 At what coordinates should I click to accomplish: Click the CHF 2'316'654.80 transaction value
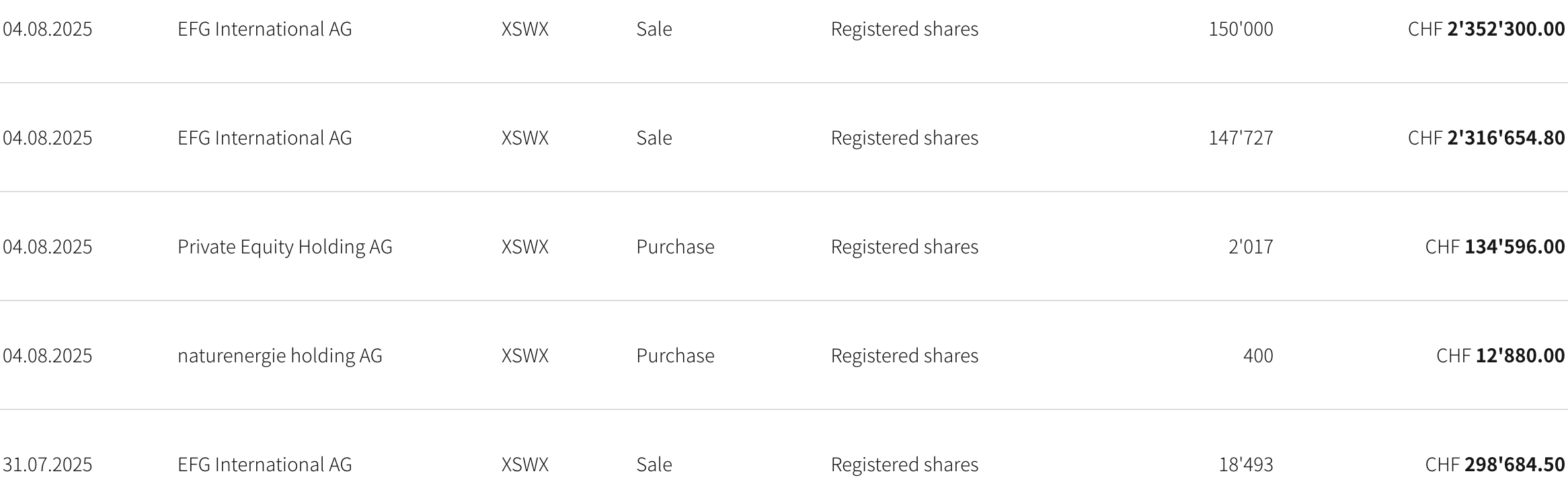point(1486,138)
